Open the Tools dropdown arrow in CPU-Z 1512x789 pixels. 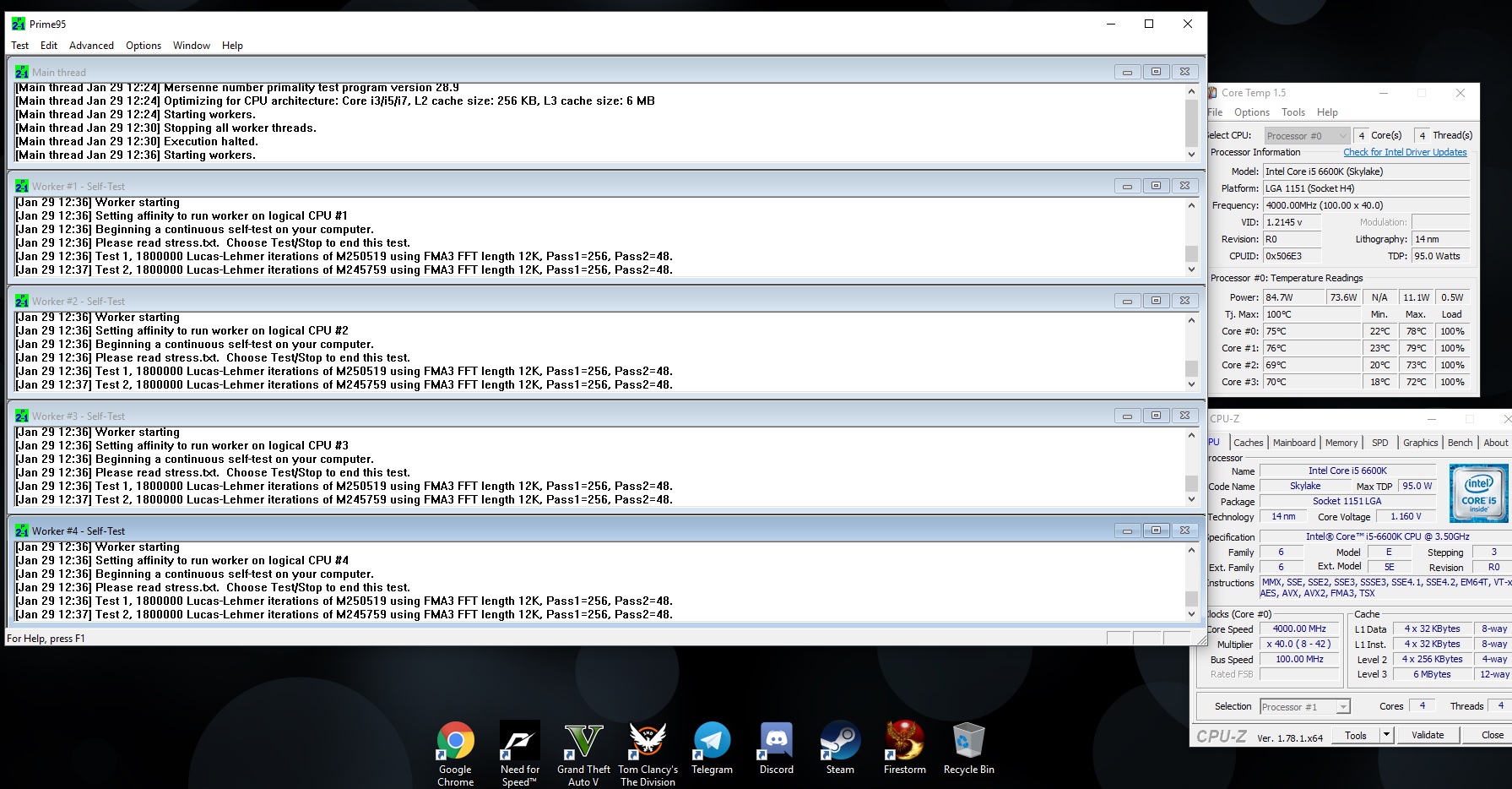point(1386,735)
